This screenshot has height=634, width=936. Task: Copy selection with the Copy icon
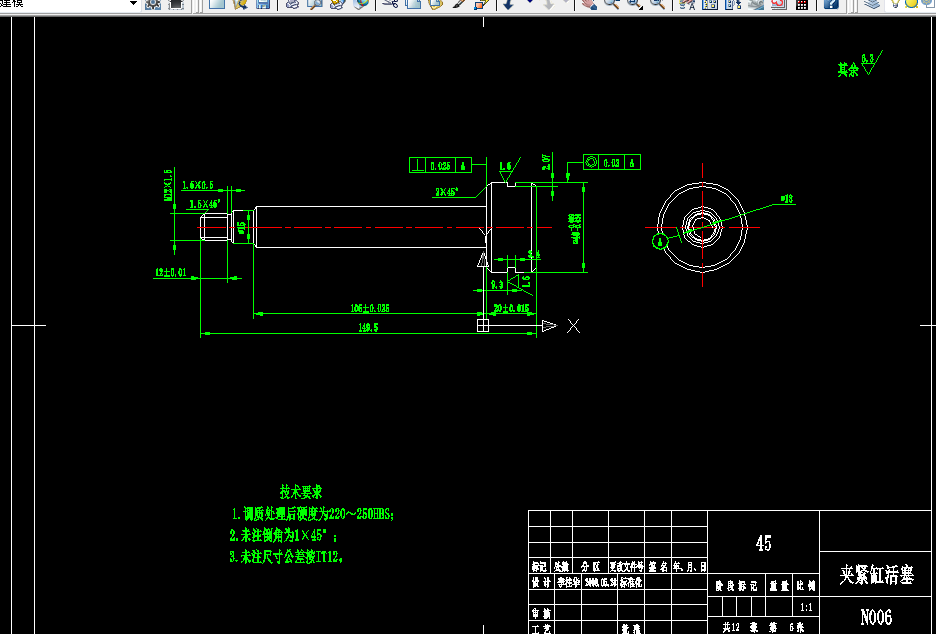pos(413,4)
